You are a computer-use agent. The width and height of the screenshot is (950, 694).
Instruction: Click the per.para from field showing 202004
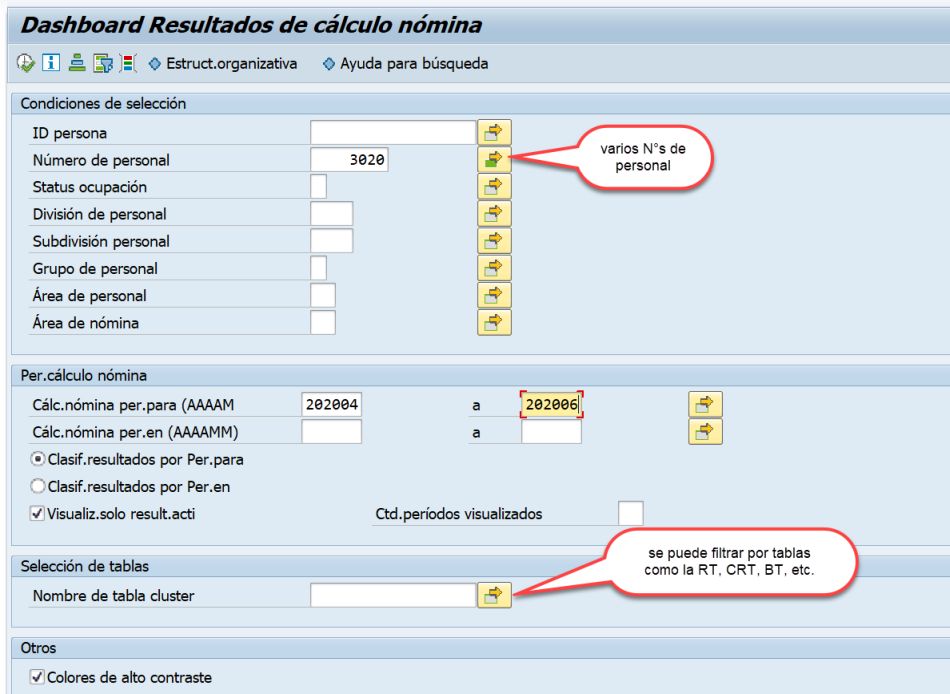click(331, 404)
